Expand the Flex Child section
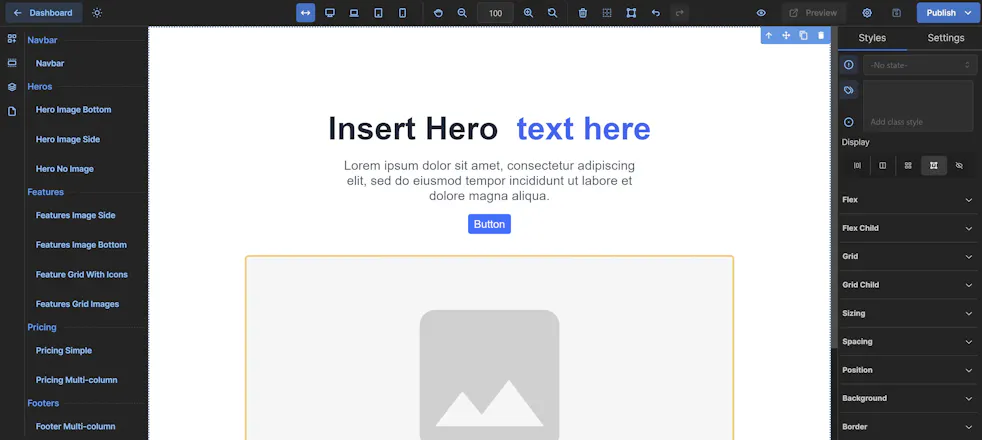 point(908,228)
